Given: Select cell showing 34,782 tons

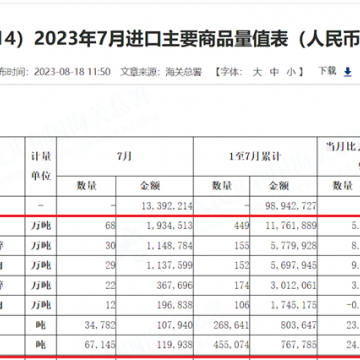Looking at the screenshot, I should pyautogui.click(x=86, y=325).
